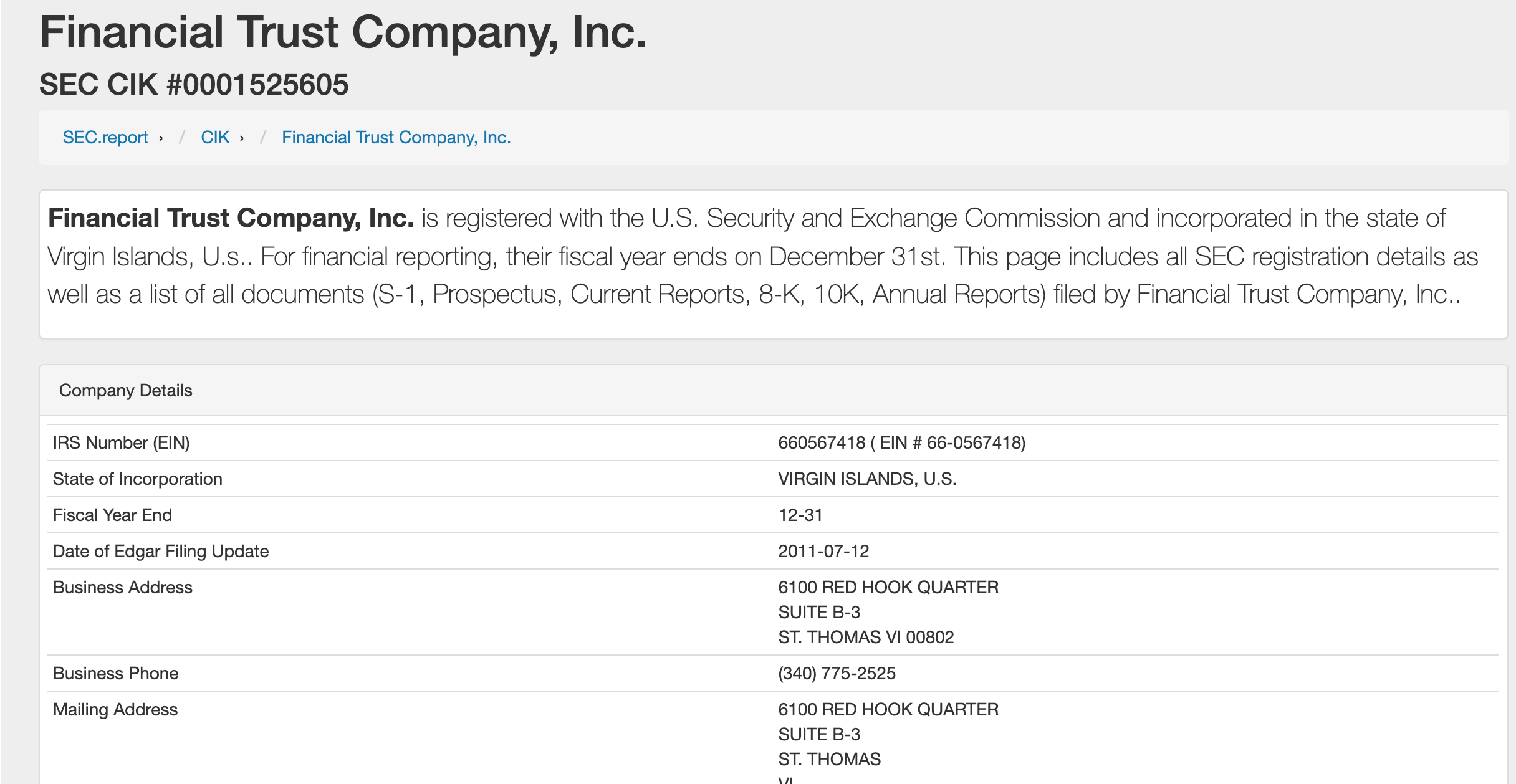Click the Business Phone row label

pyautogui.click(x=115, y=673)
